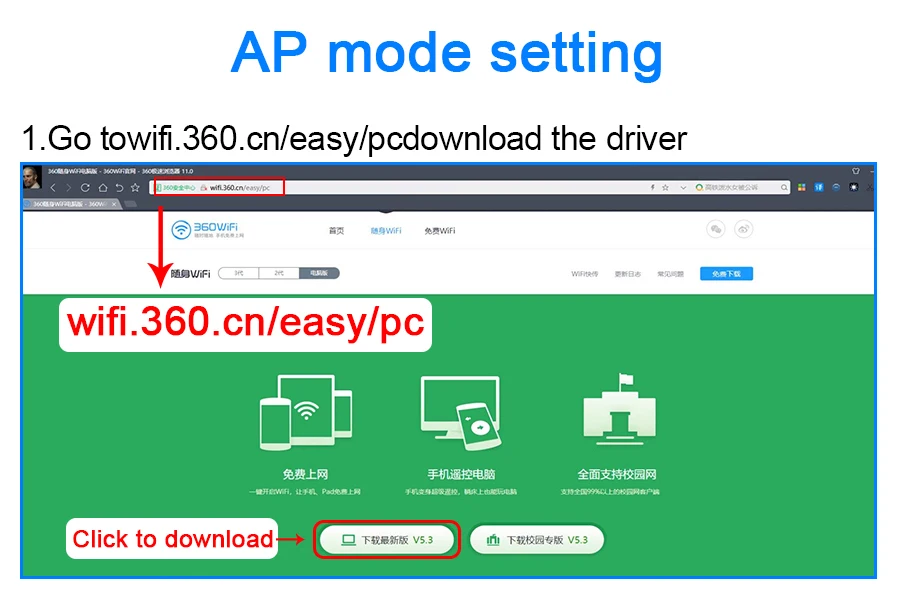
Task: Click the browser Forward arrow
Action: (x=68, y=188)
